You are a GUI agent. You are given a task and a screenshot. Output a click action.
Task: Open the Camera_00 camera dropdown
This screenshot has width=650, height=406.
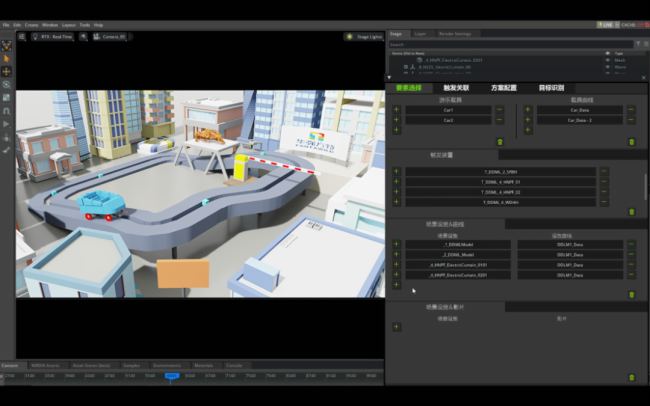pos(113,36)
